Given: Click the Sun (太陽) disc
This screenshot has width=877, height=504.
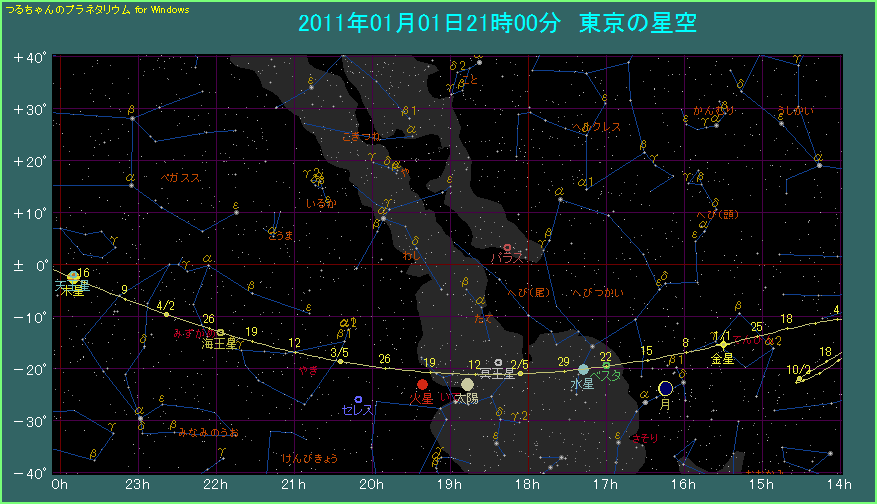Looking at the screenshot, I should click(x=467, y=384).
